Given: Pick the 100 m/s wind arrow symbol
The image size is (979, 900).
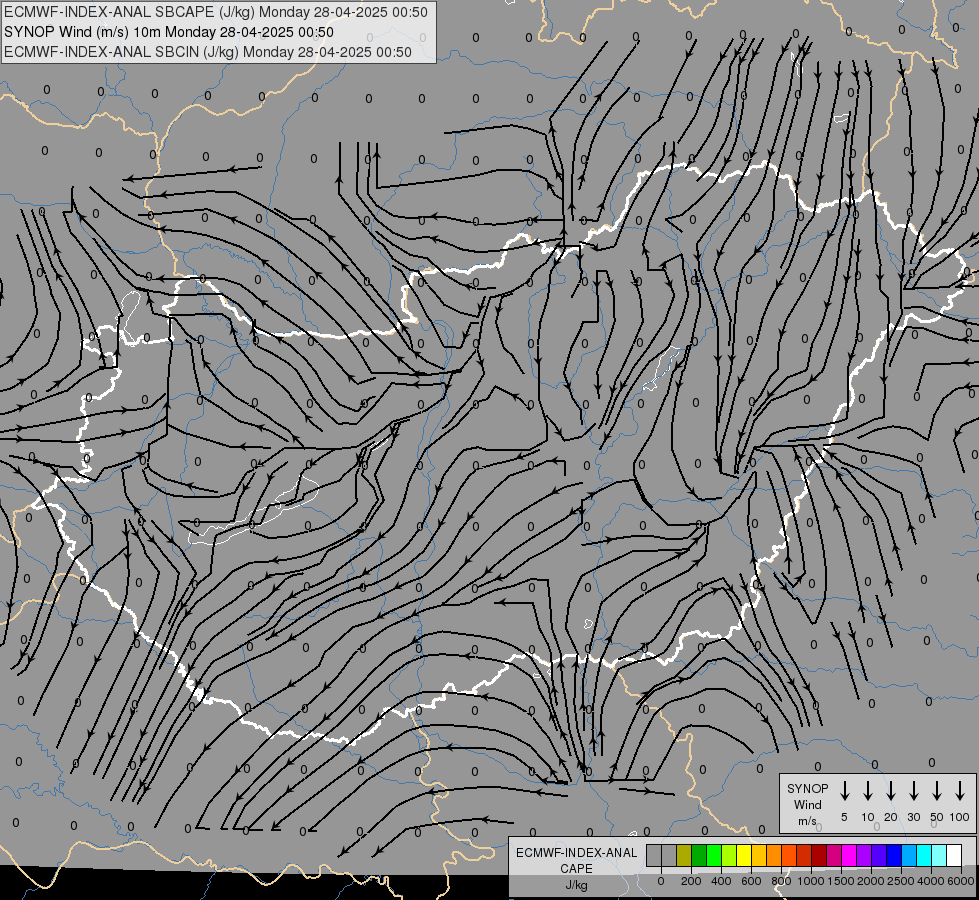Looking at the screenshot, I should 960,790.
